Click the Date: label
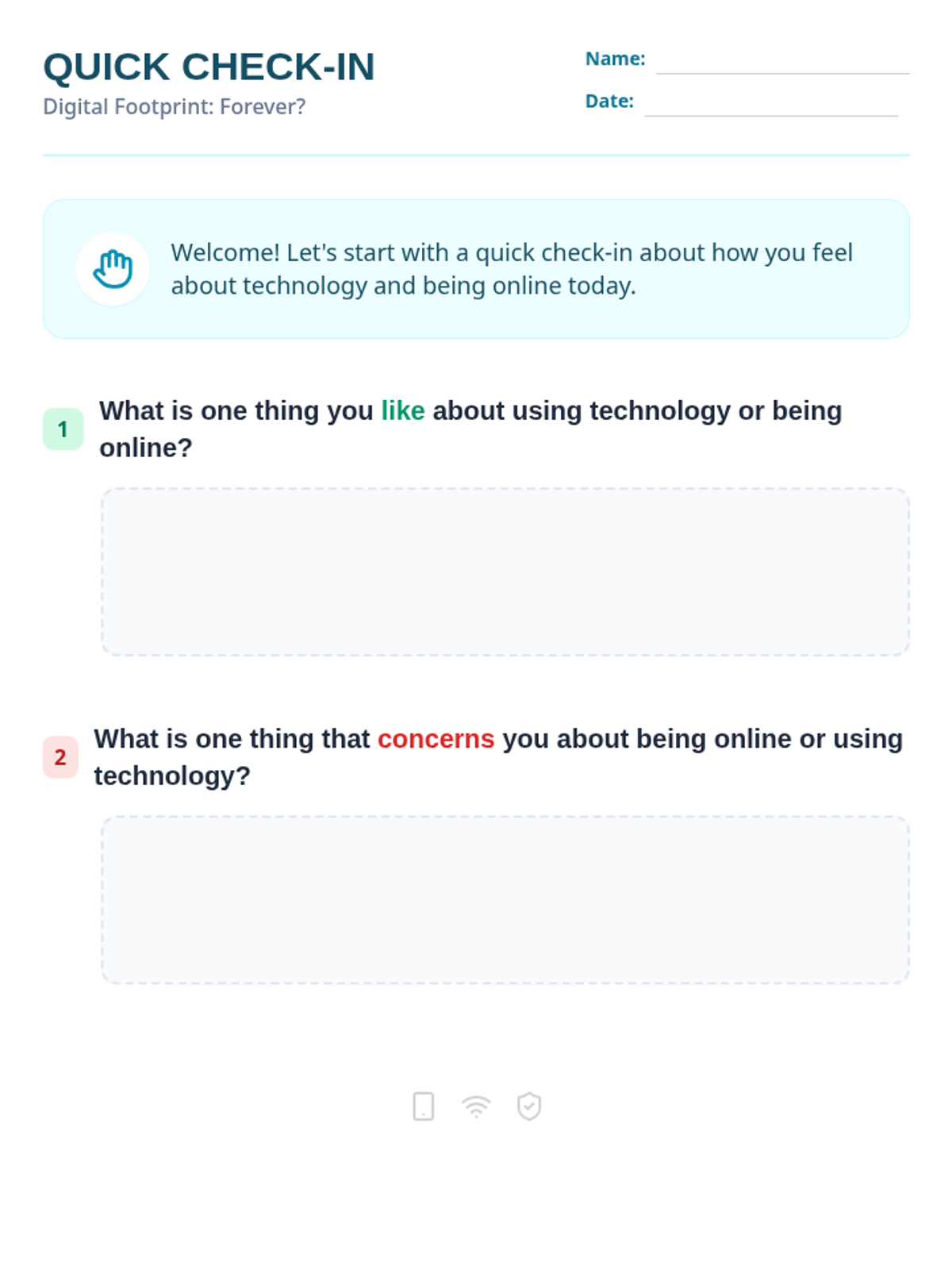This screenshot has width=952, height=1270. (x=609, y=102)
